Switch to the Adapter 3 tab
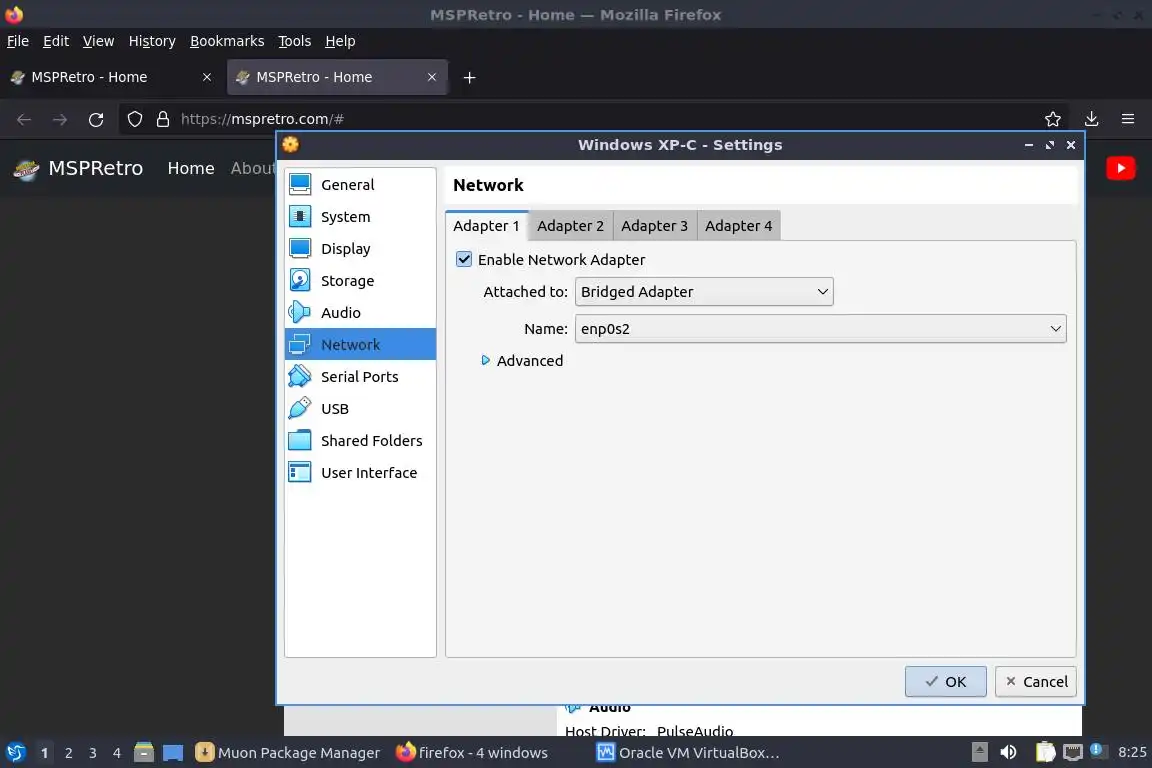The width and height of the screenshot is (1152, 768). point(655,226)
